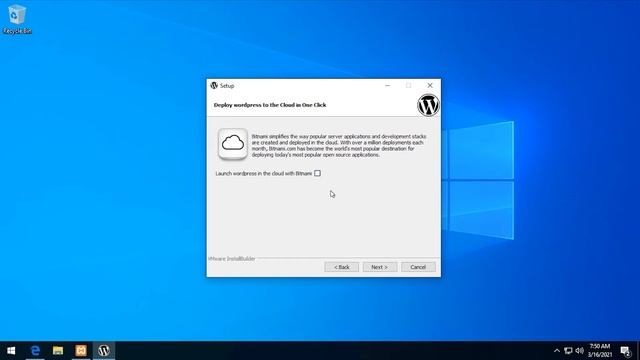Enable Launch wordpress in the cloud checkbox
The image size is (640, 360).
pos(317,173)
